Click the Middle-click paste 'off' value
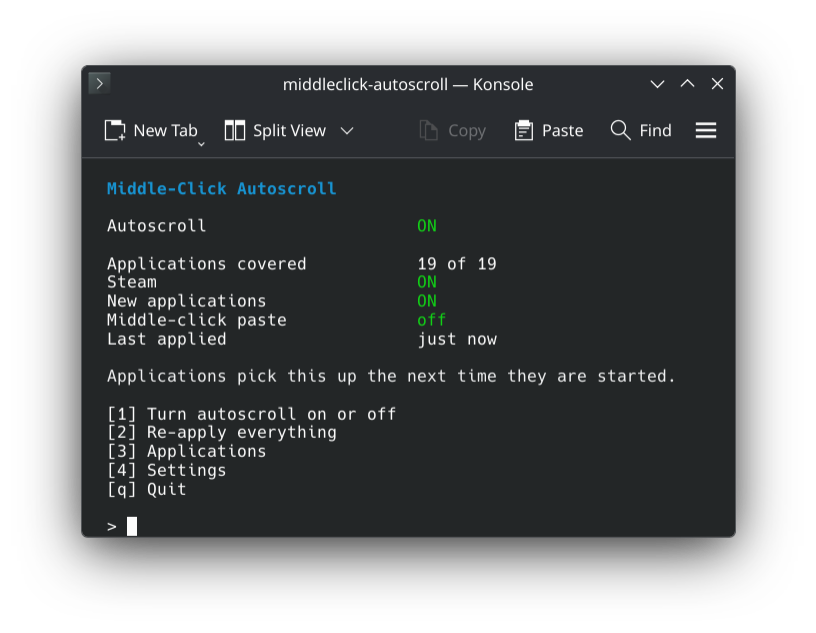Image resolution: width=816 pixels, height=633 pixels. (x=432, y=320)
